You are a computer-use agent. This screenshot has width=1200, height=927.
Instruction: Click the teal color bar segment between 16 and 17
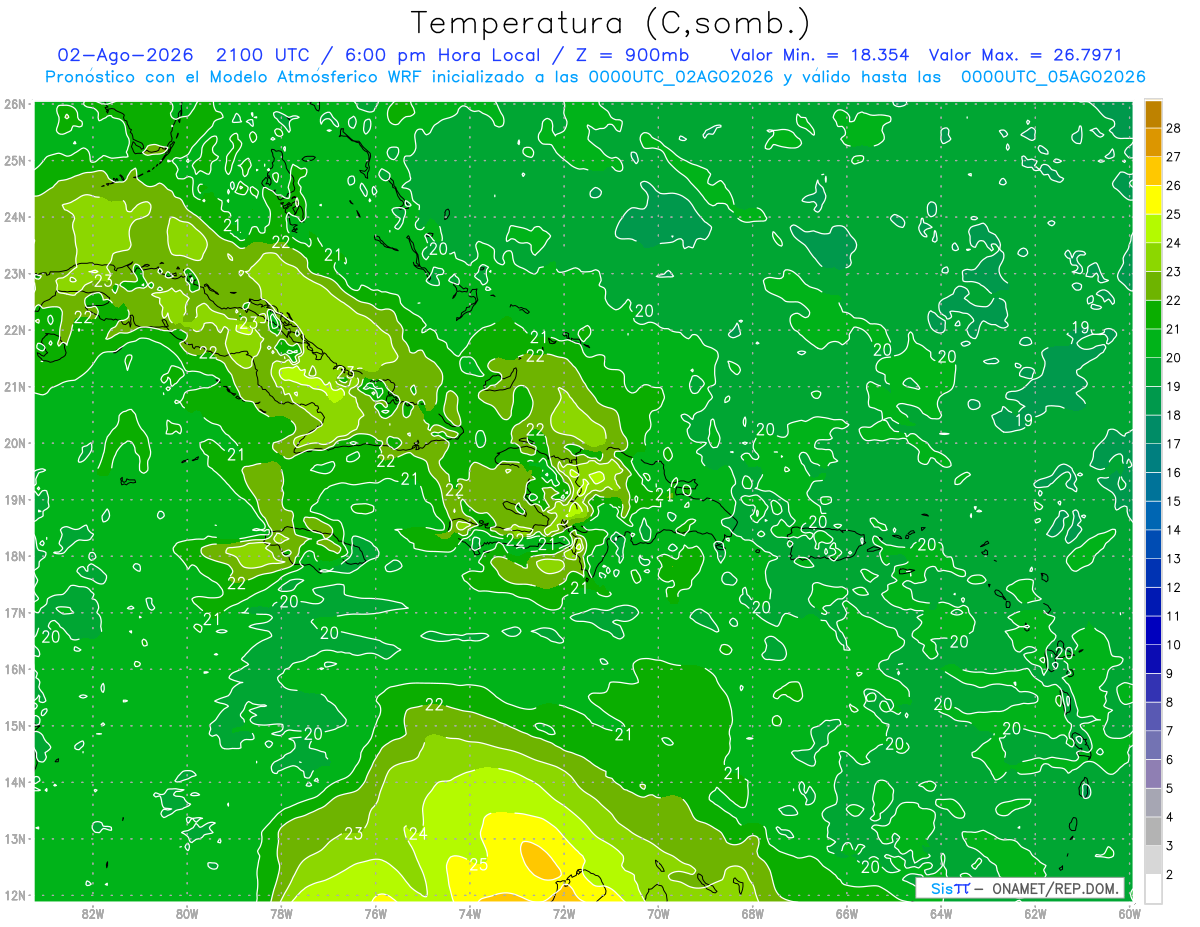click(1153, 458)
